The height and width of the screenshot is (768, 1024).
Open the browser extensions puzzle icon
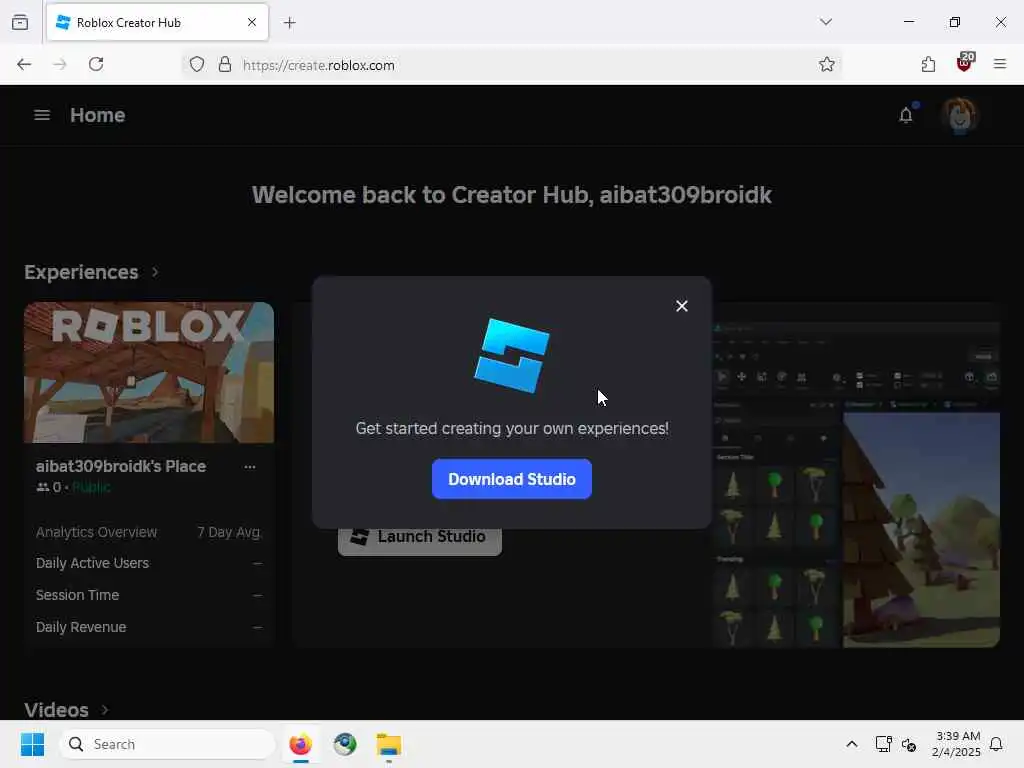point(928,64)
